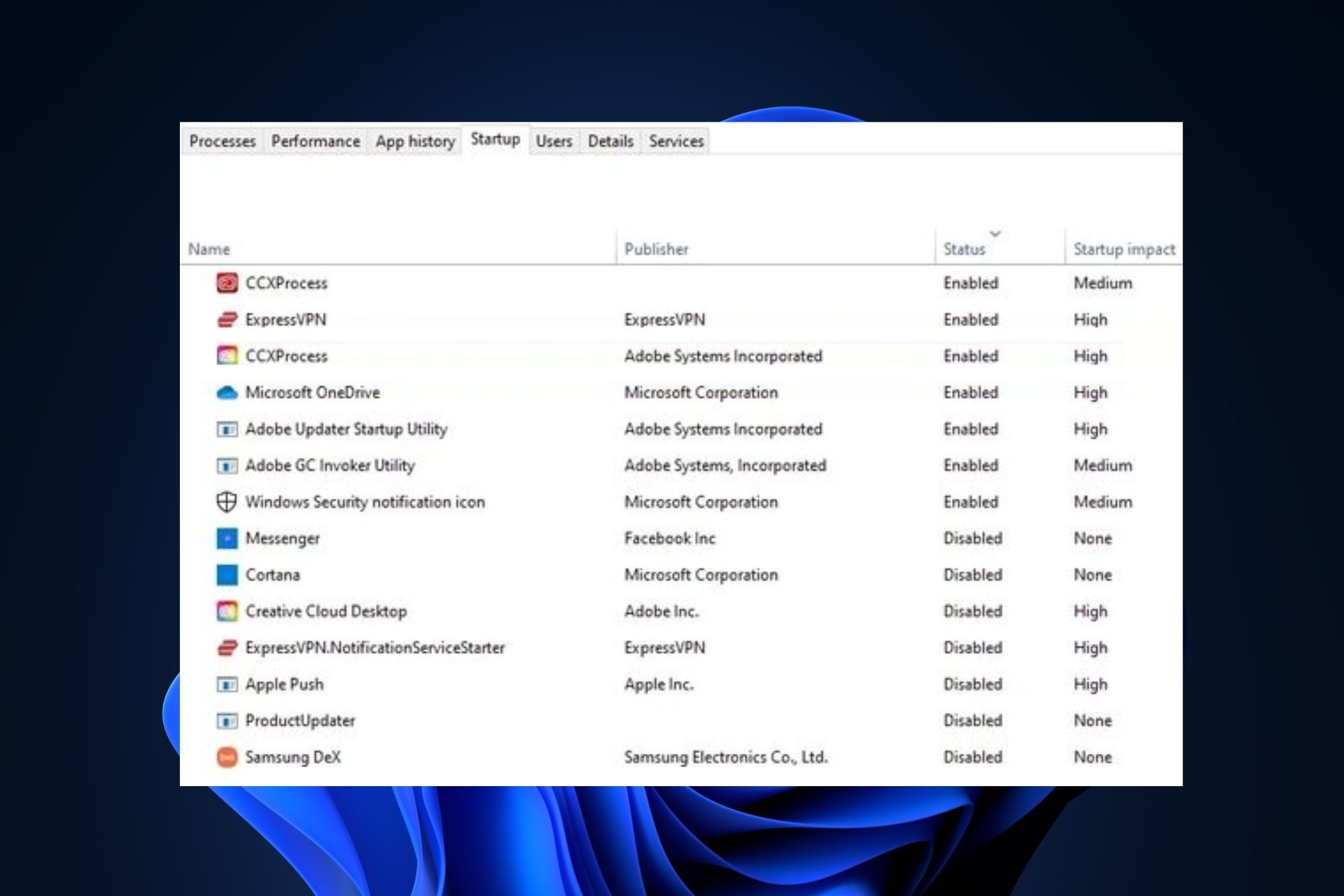
Task: Open the Services tab
Action: tap(676, 141)
